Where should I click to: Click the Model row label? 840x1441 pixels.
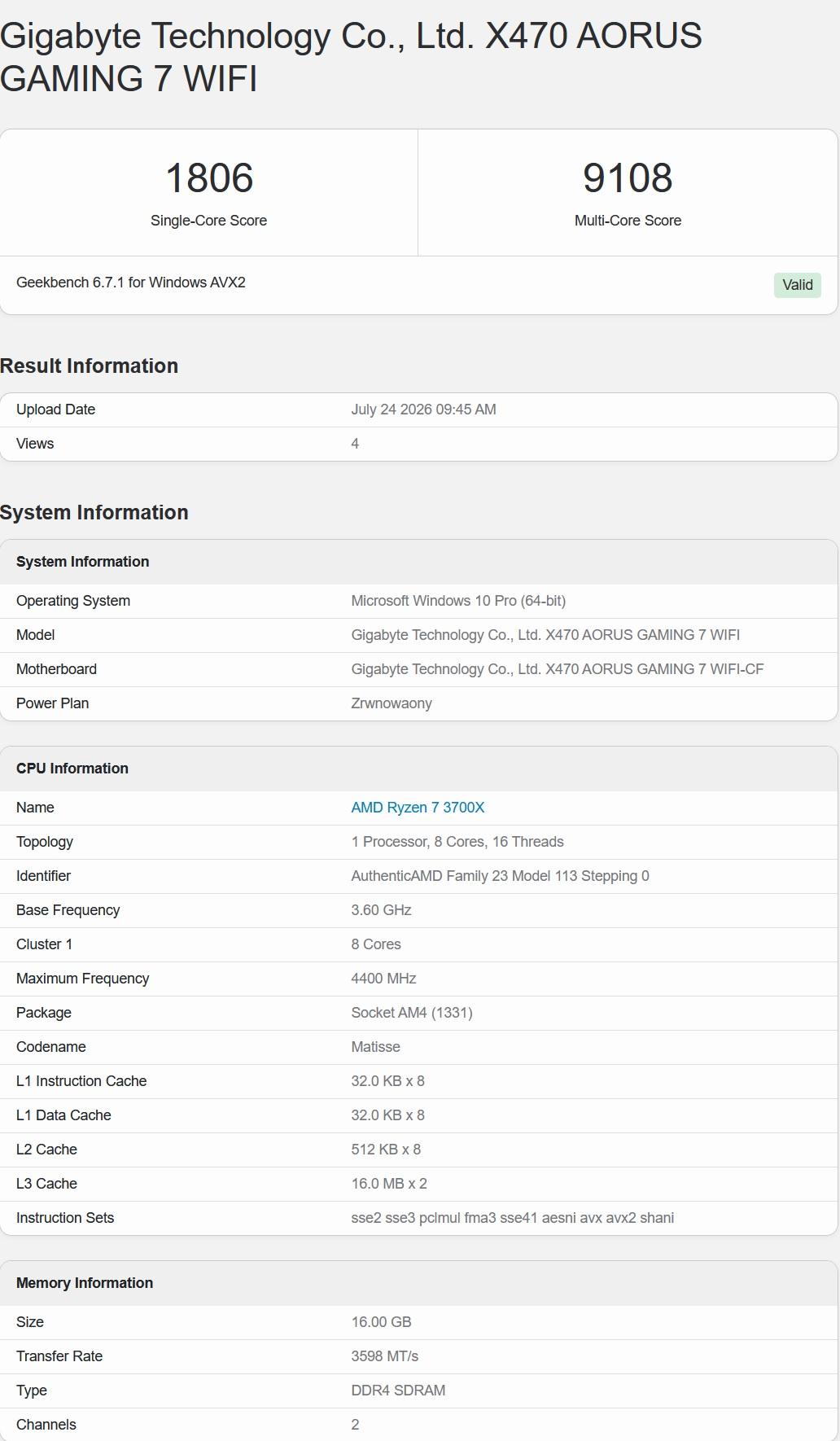36,635
